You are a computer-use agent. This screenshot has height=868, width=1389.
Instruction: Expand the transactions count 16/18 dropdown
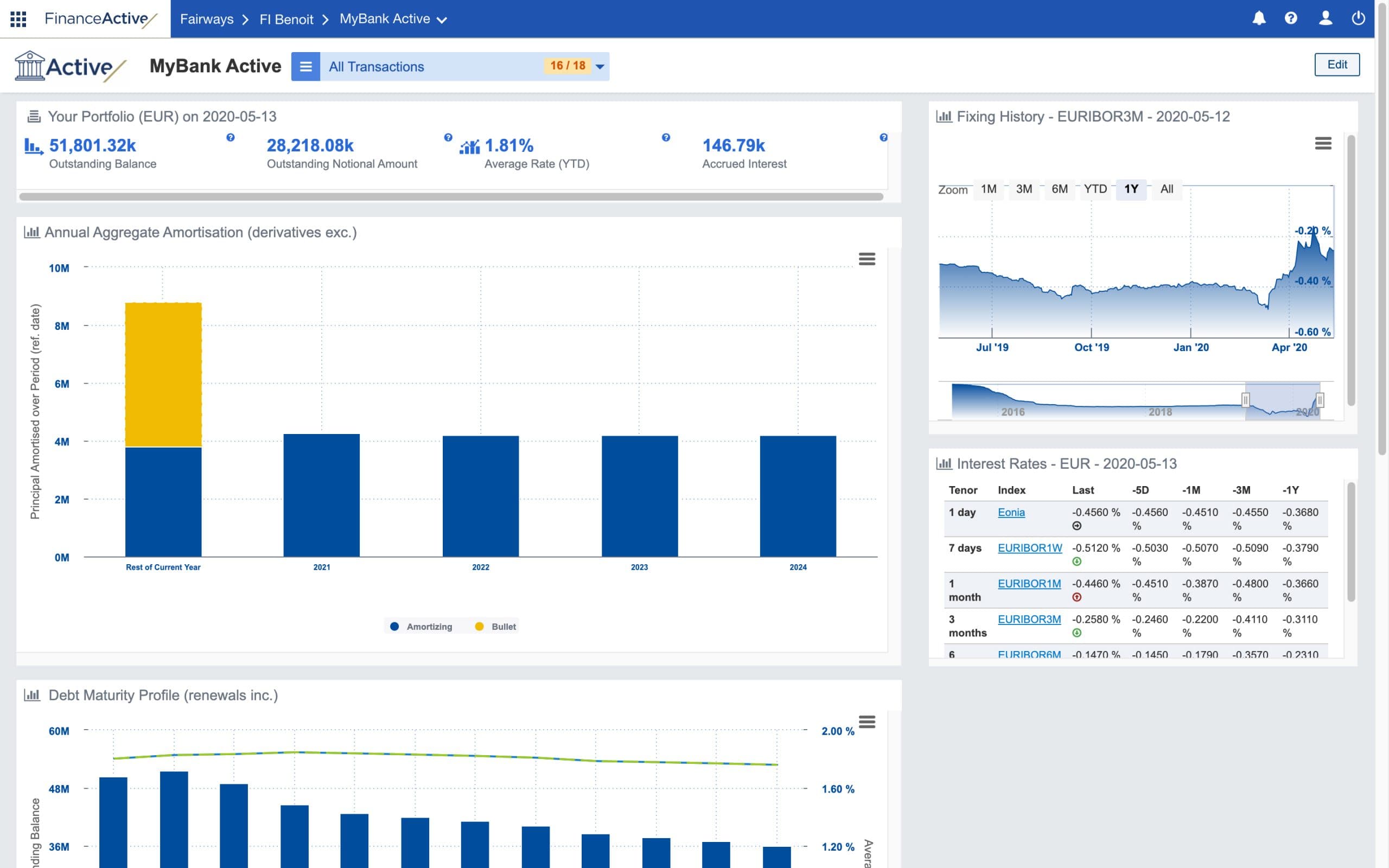tap(600, 65)
